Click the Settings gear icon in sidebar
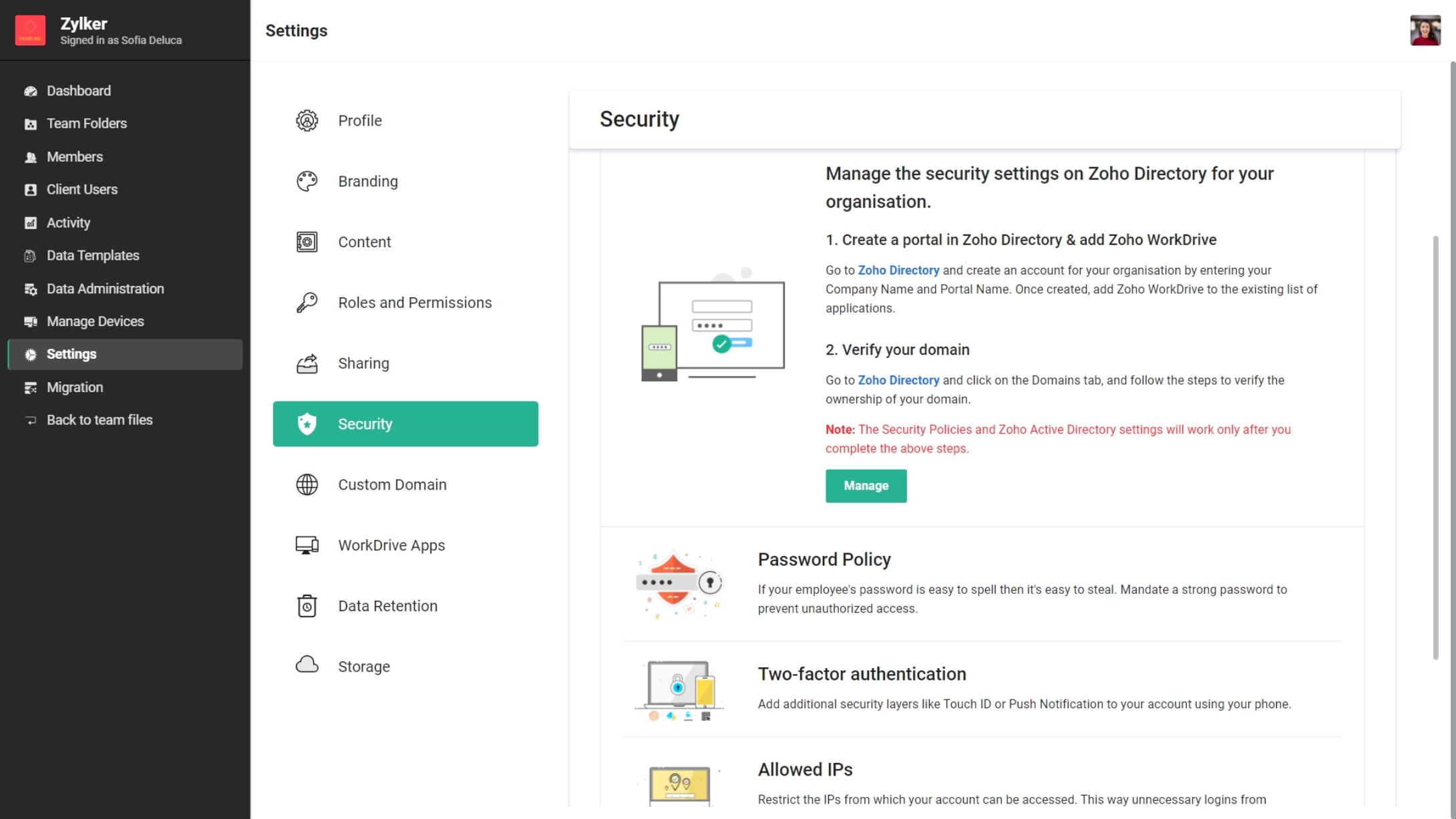This screenshot has height=819, width=1456. pos(31,355)
